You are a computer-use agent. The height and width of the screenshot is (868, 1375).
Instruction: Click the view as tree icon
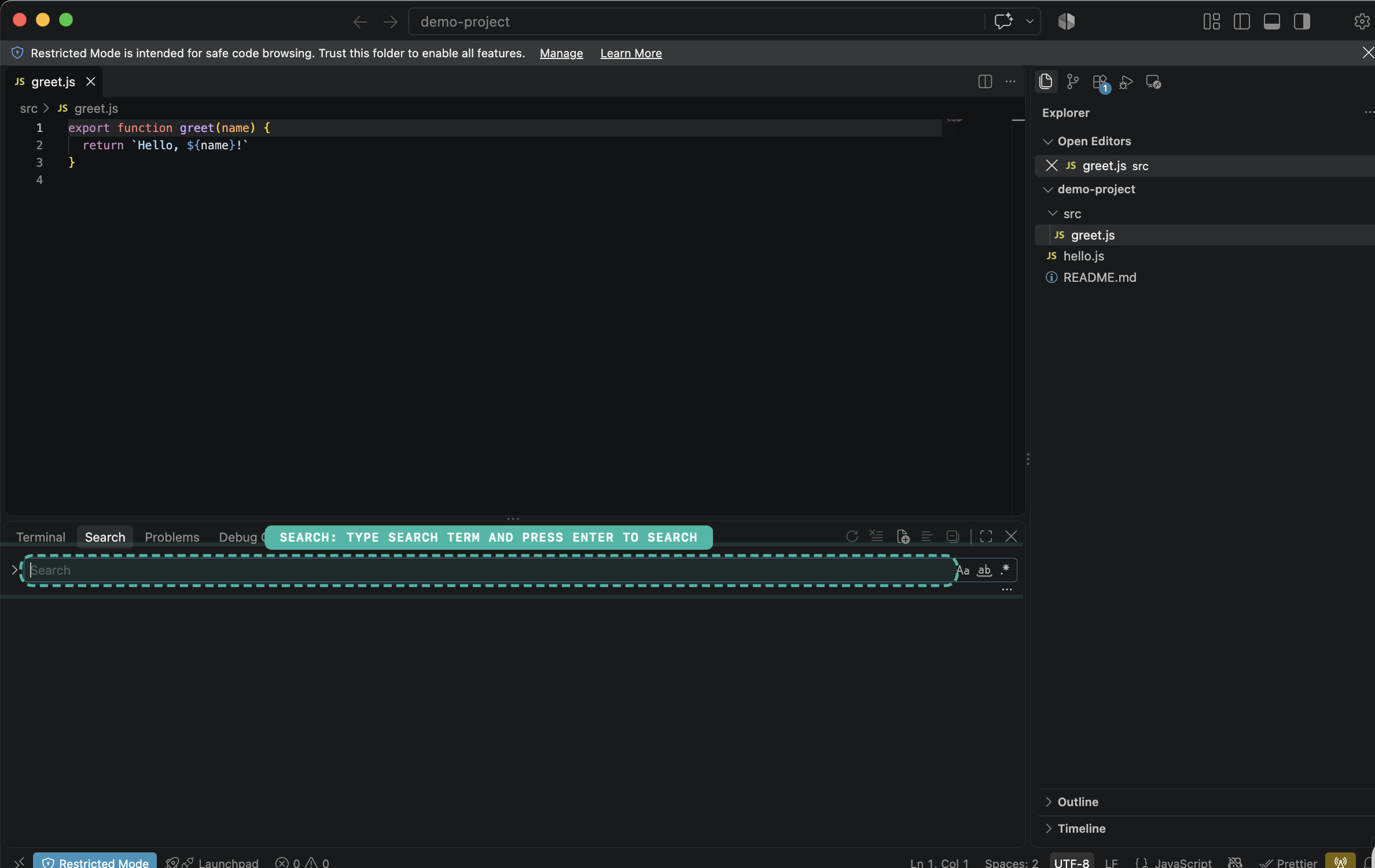click(x=927, y=536)
